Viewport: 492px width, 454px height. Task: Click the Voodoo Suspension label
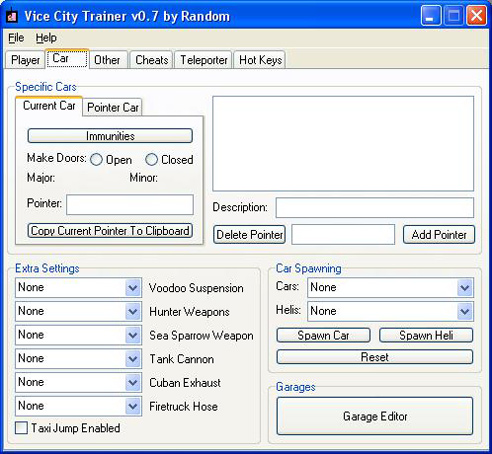pos(196,288)
